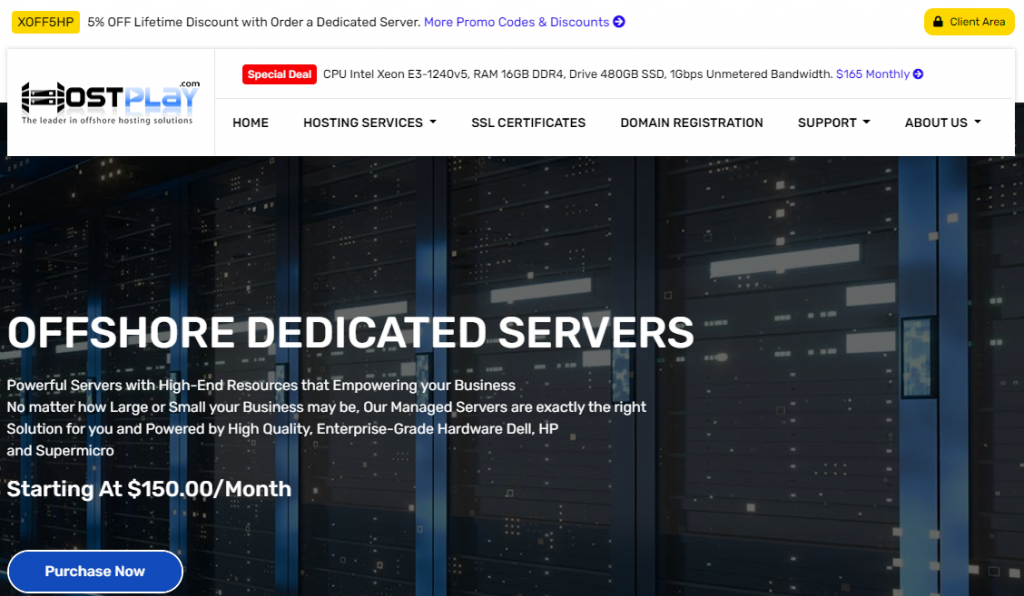Open the Support dropdown menu
The width and height of the screenshot is (1024, 596).
coord(834,123)
